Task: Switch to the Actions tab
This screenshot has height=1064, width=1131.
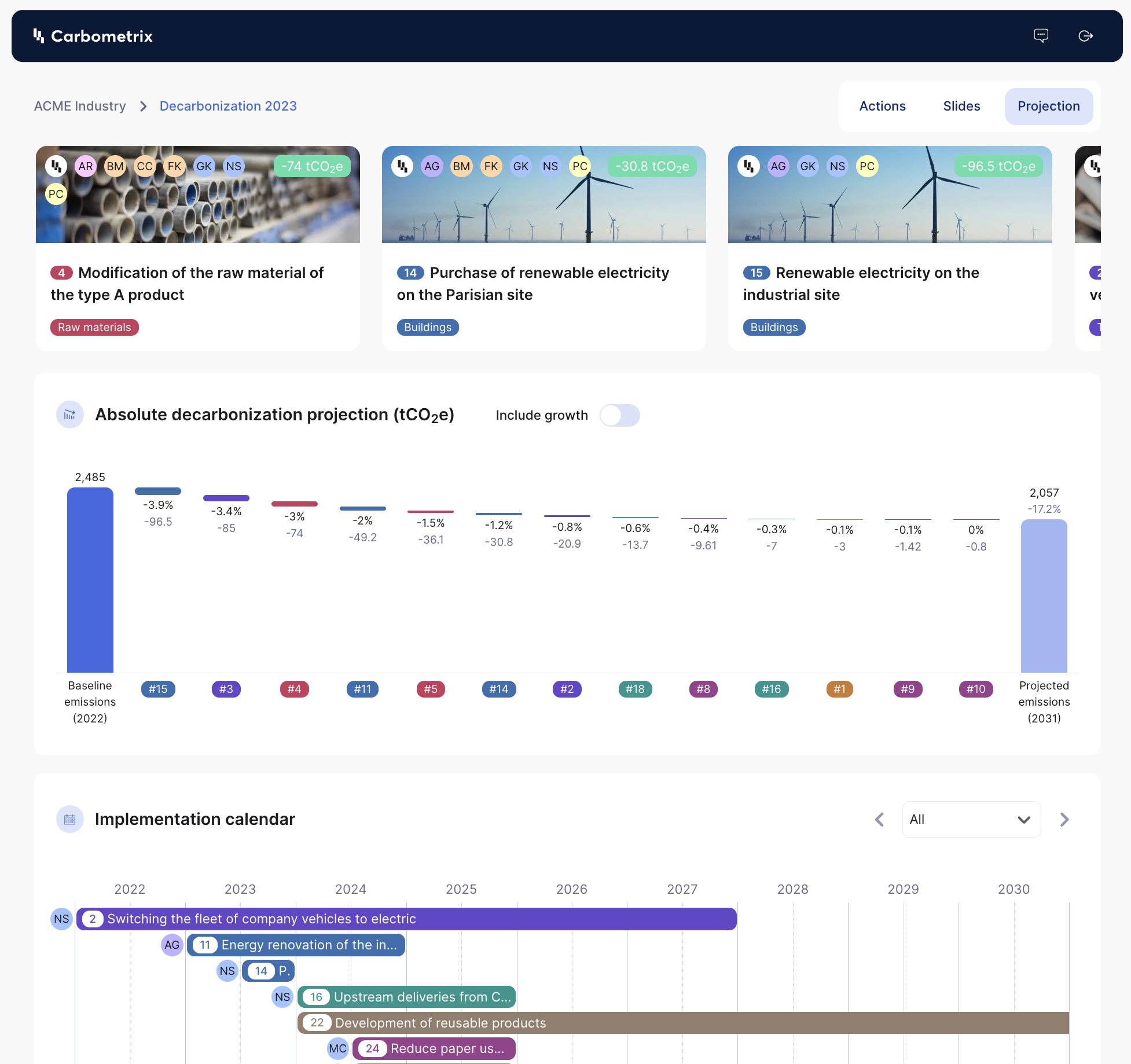Action: 882,106
